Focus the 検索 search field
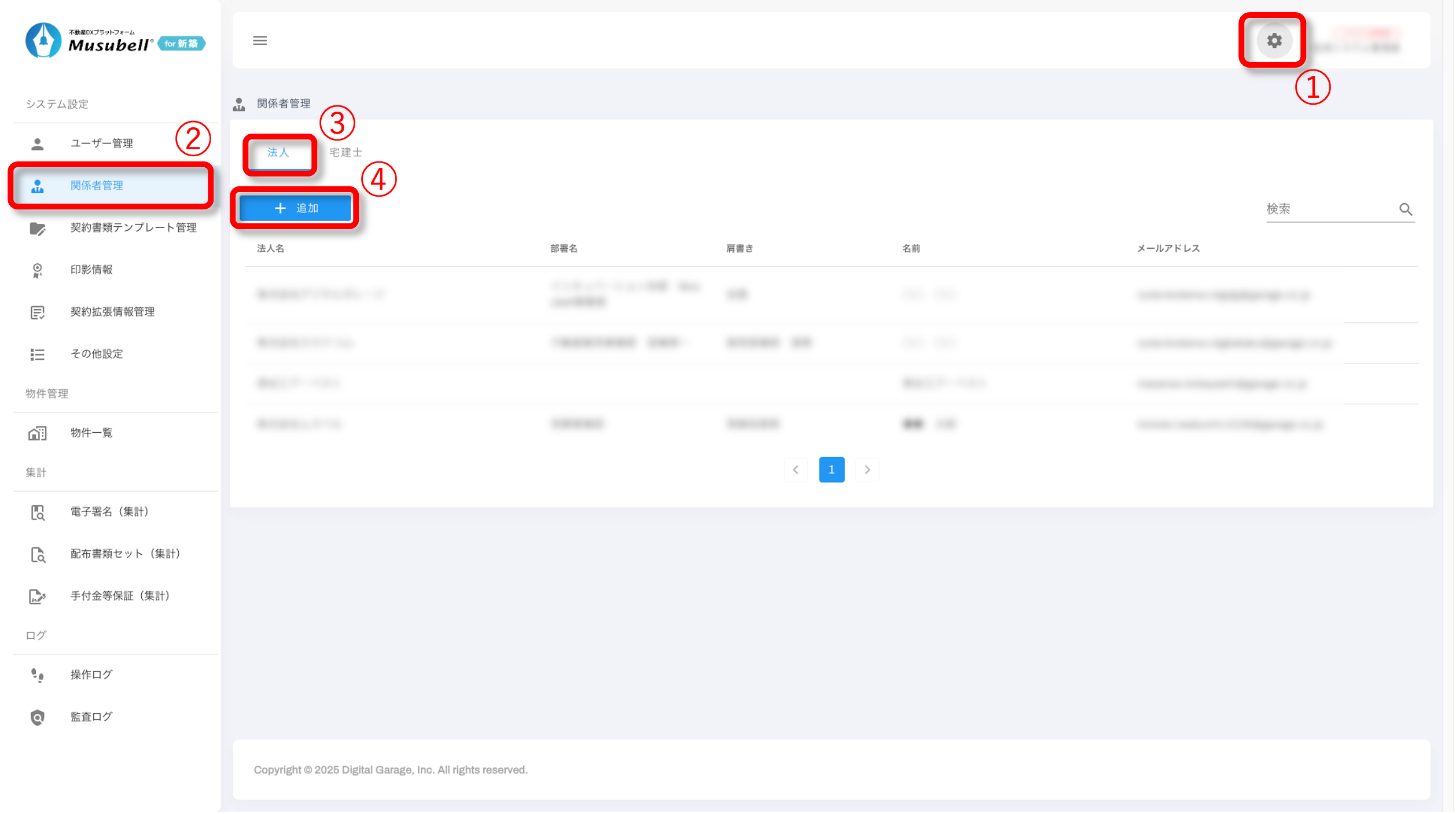 [1328, 209]
